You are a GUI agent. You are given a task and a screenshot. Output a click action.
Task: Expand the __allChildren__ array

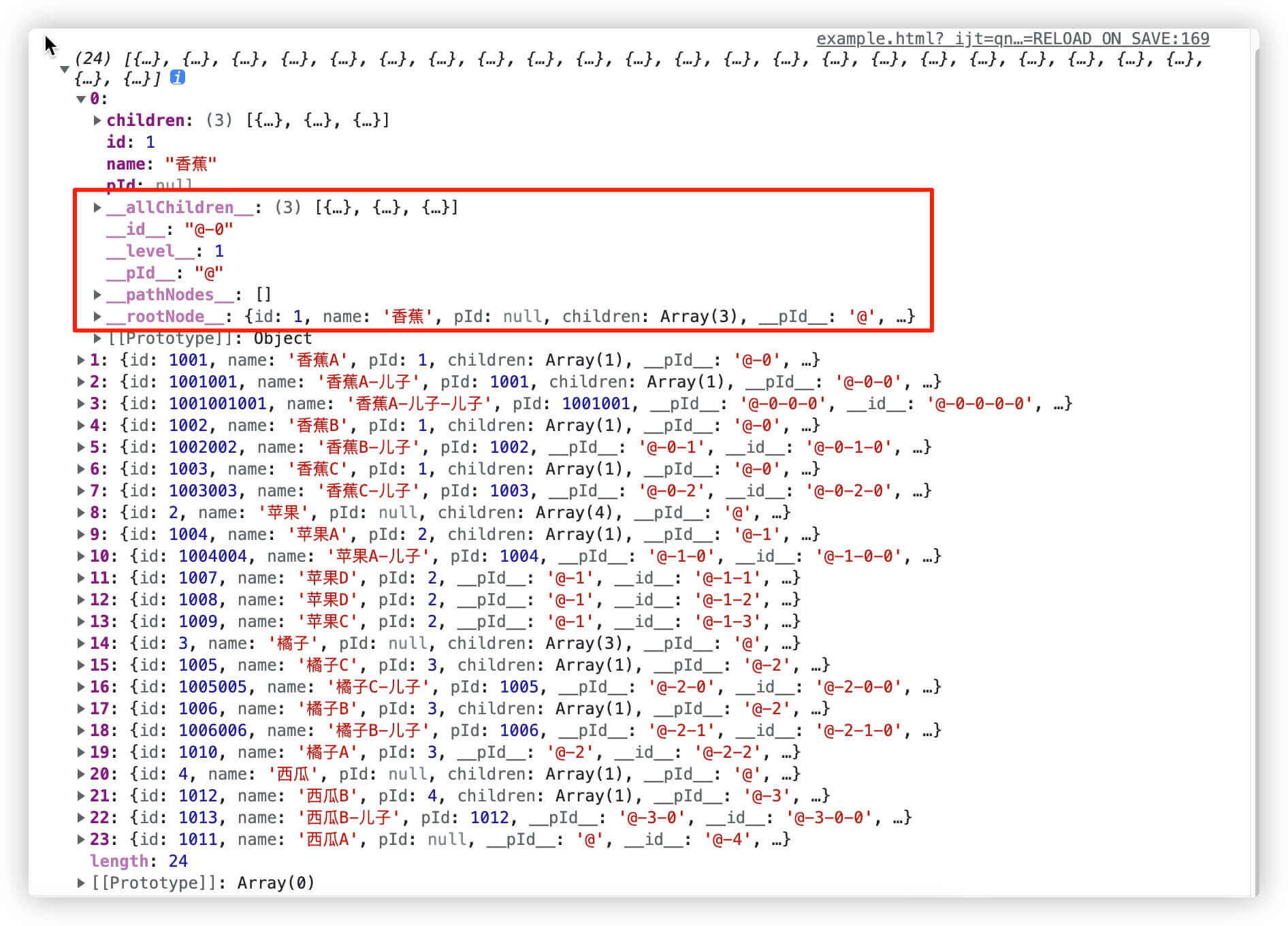click(97, 208)
